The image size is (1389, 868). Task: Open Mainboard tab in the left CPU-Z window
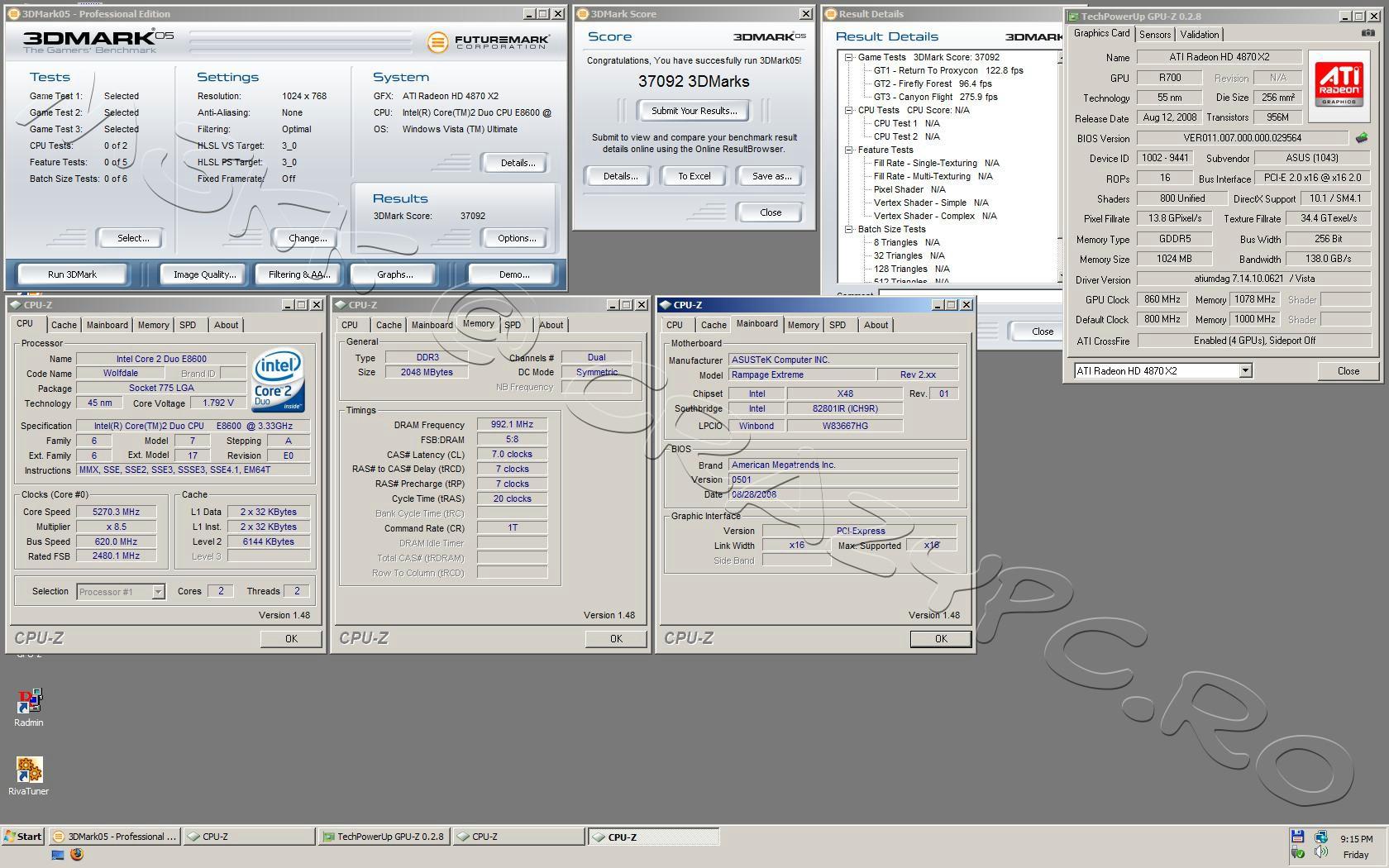(107, 325)
